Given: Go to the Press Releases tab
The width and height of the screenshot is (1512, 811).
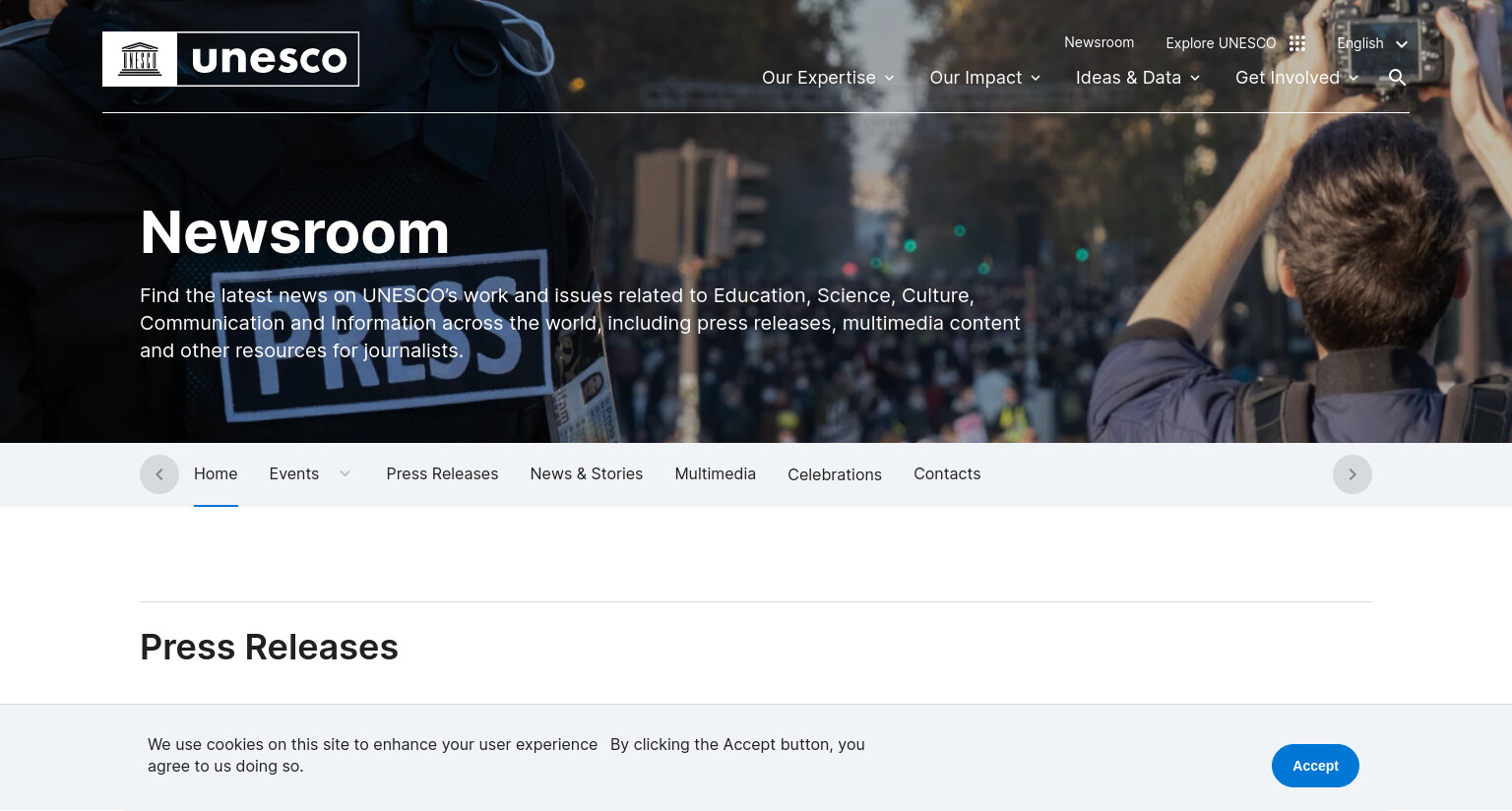Looking at the screenshot, I should click(442, 473).
